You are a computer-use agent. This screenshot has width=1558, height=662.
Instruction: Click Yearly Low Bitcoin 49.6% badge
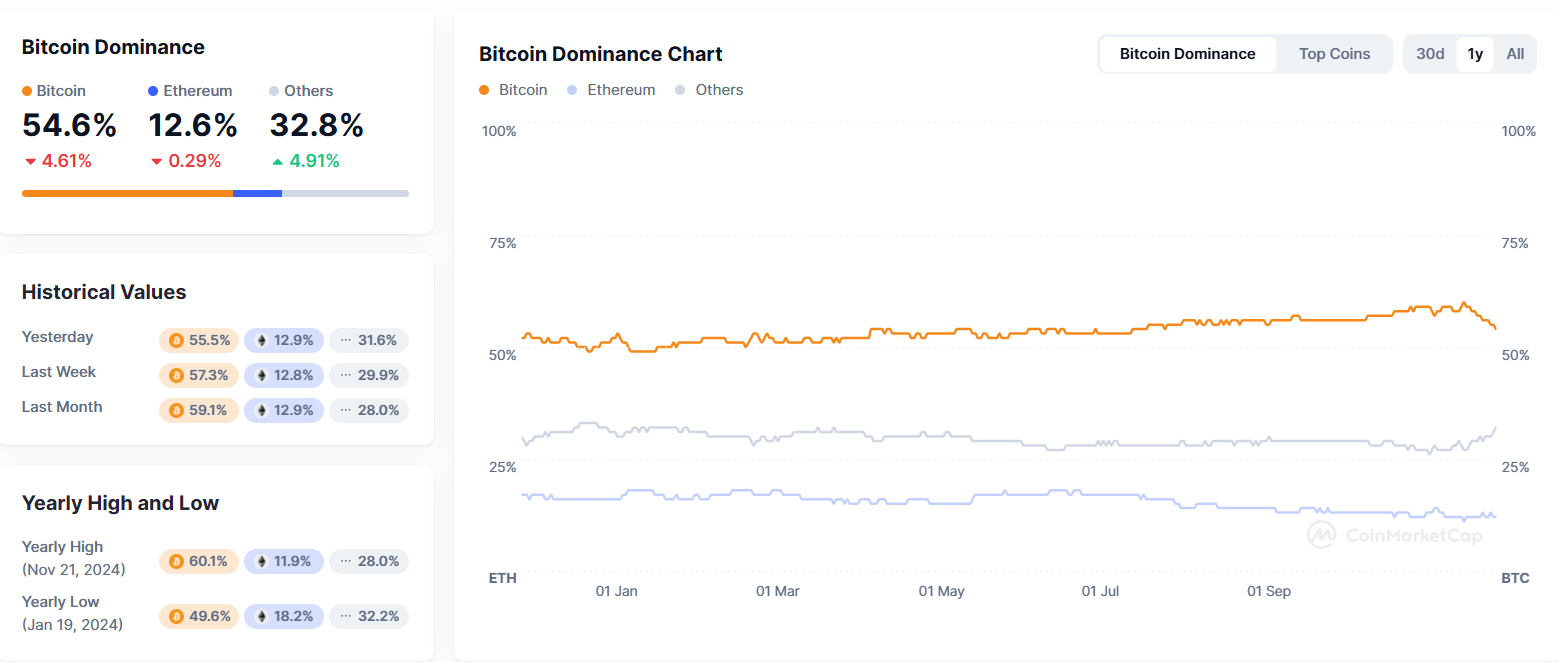point(199,617)
